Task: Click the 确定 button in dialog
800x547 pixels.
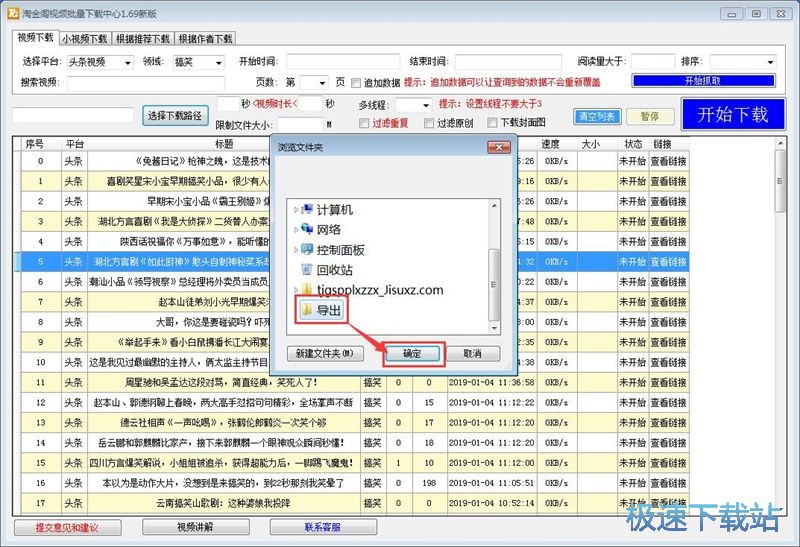Action: point(412,354)
